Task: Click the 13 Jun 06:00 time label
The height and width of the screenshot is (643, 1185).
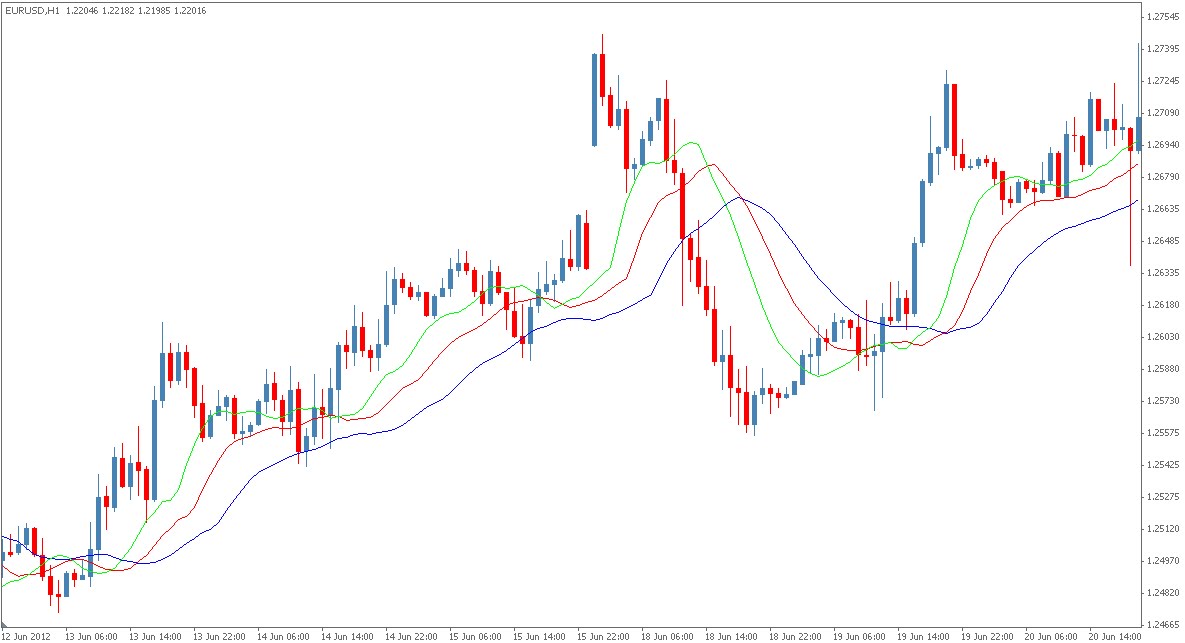Action: click(91, 636)
